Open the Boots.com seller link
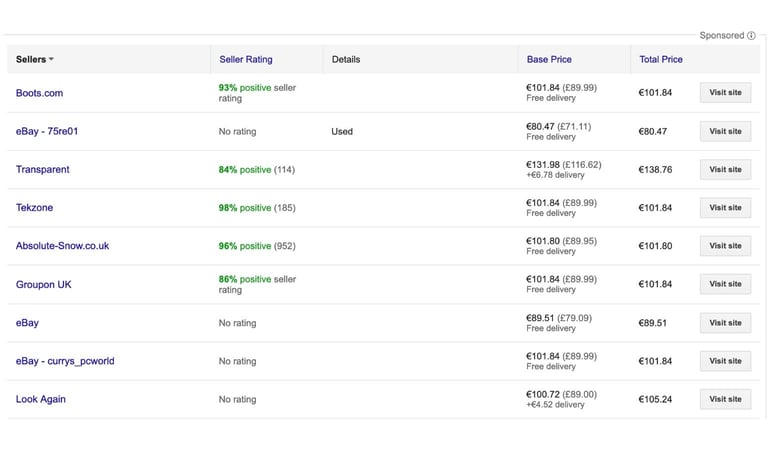 coord(39,93)
